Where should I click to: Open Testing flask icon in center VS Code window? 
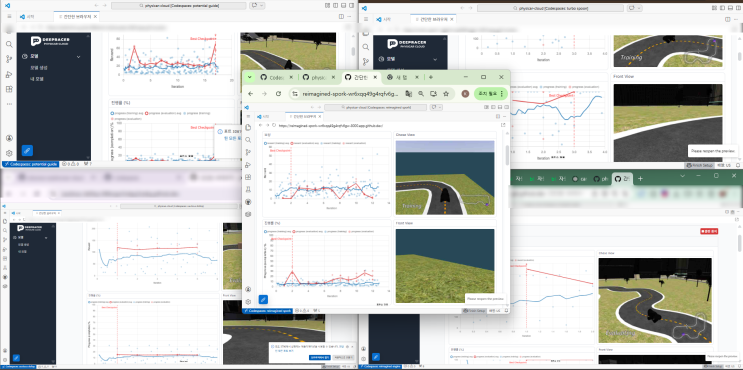[248, 190]
